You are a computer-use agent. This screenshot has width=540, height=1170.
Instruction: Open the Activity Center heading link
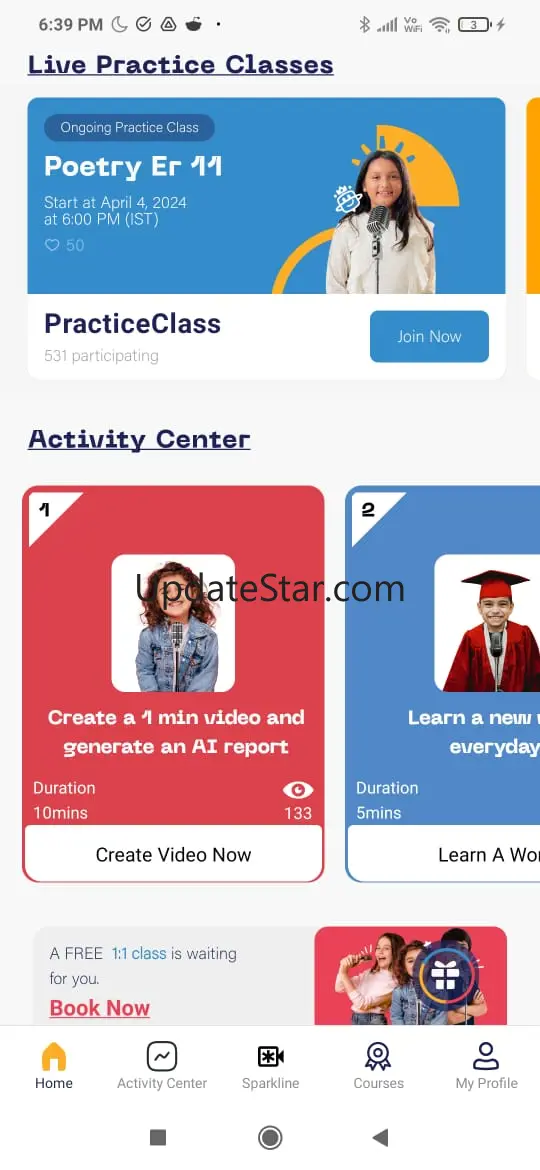pos(139,439)
